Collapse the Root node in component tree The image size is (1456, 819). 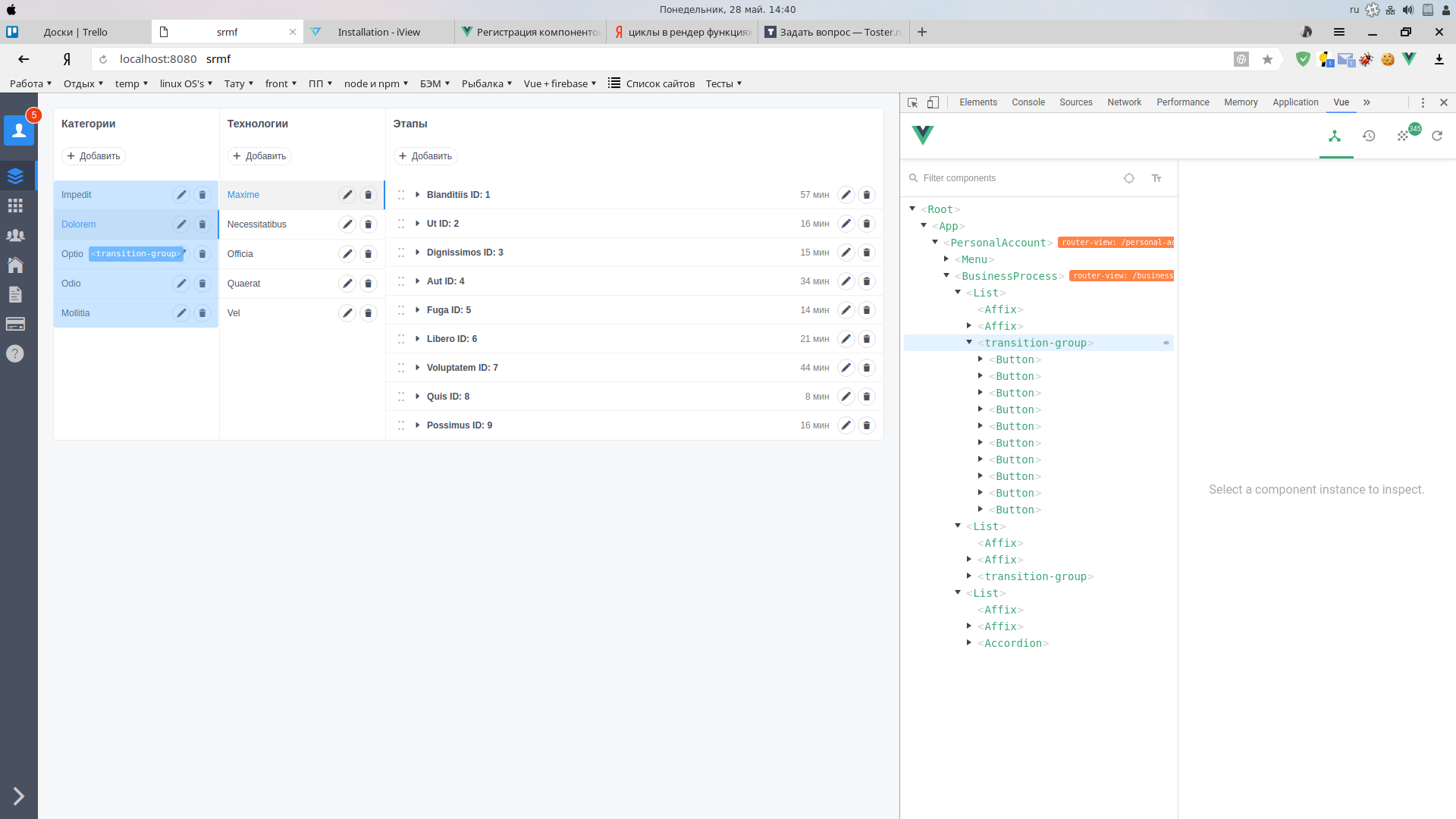tap(912, 209)
